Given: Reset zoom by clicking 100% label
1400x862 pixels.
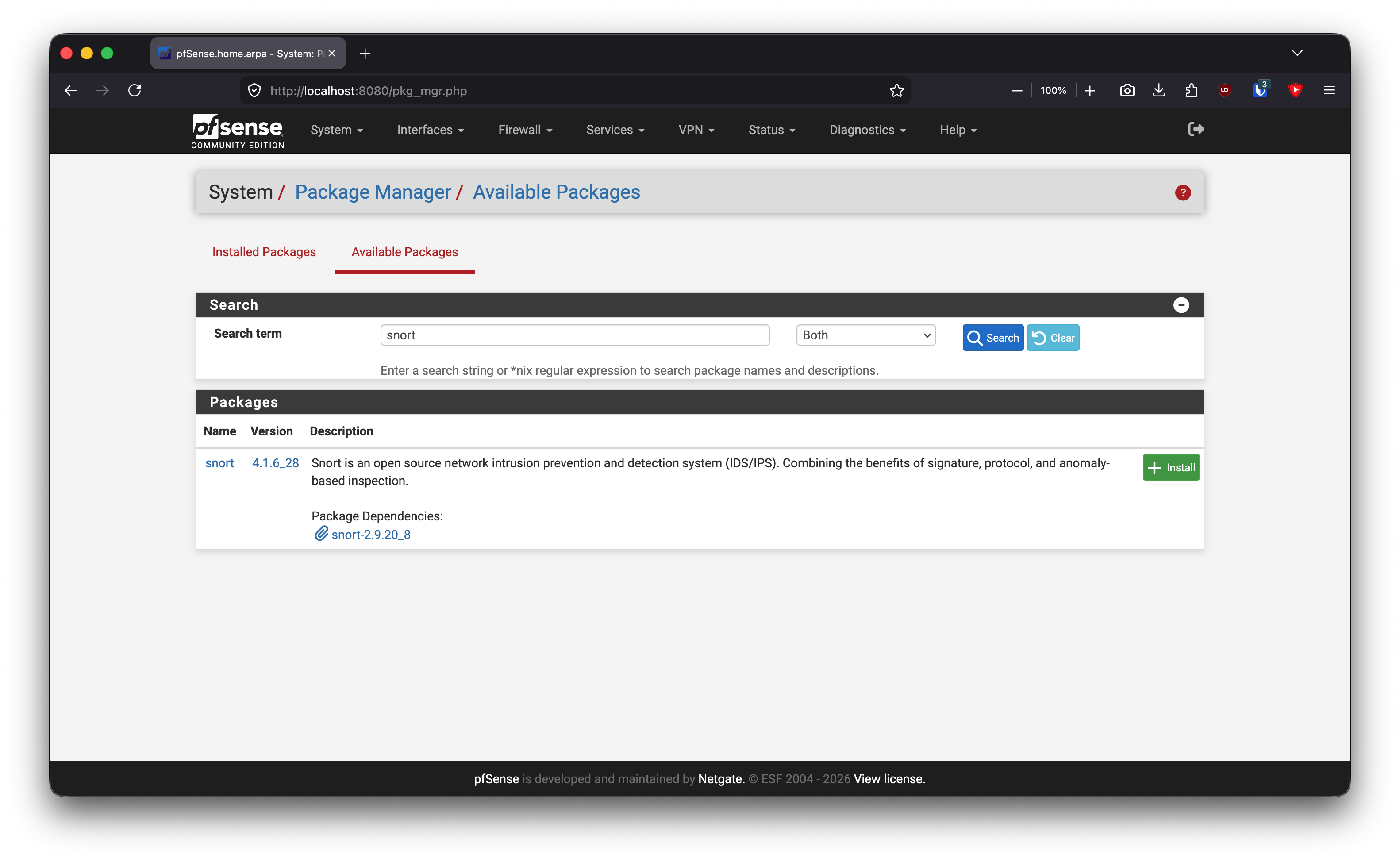Looking at the screenshot, I should click(1053, 91).
